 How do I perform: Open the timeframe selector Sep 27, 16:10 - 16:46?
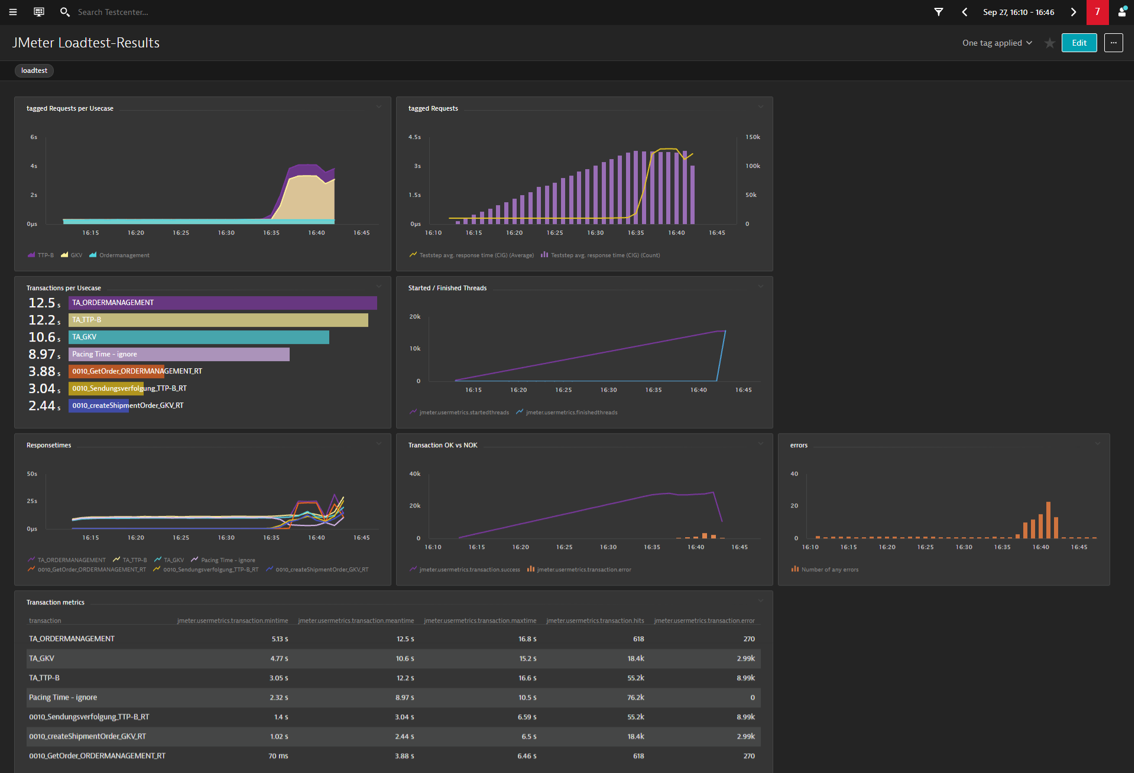point(1017,13)
